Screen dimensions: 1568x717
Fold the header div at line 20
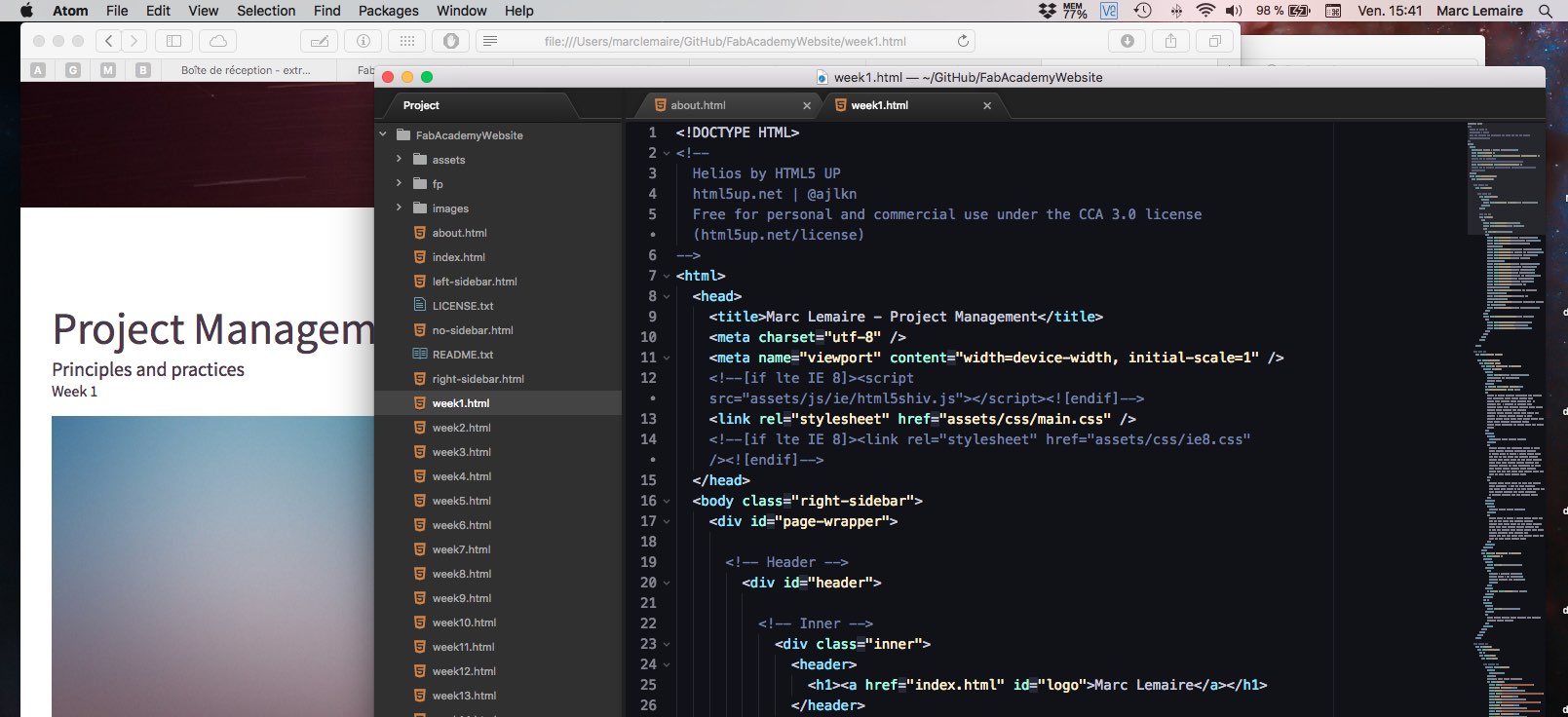pyautogui.click(x=667, y=583)
